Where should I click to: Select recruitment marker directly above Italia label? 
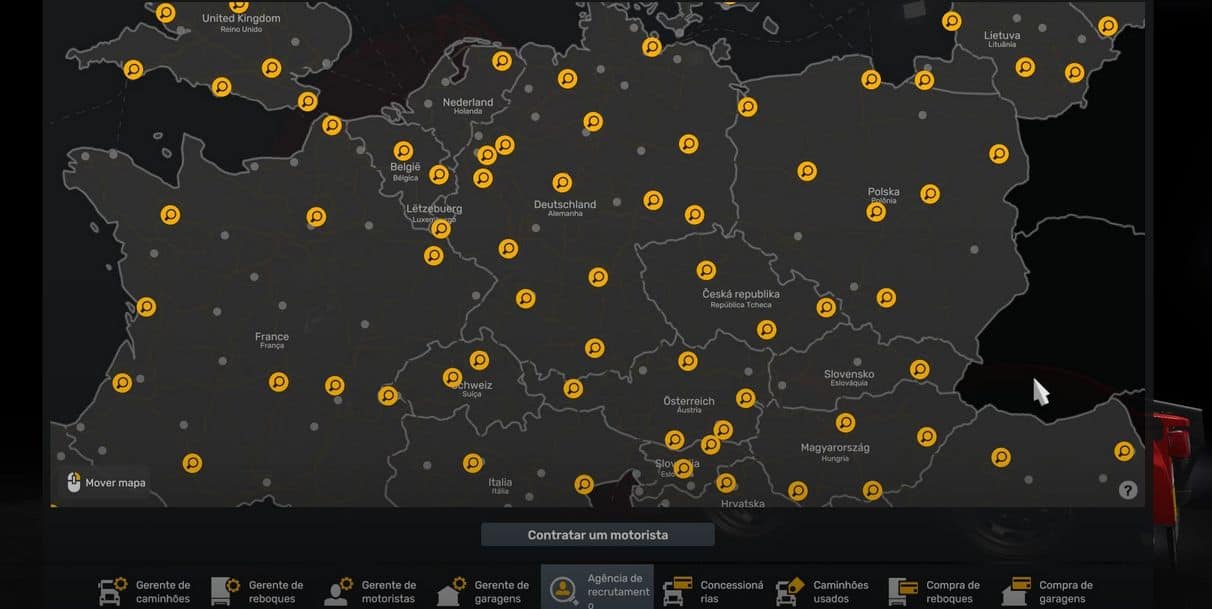473,463
